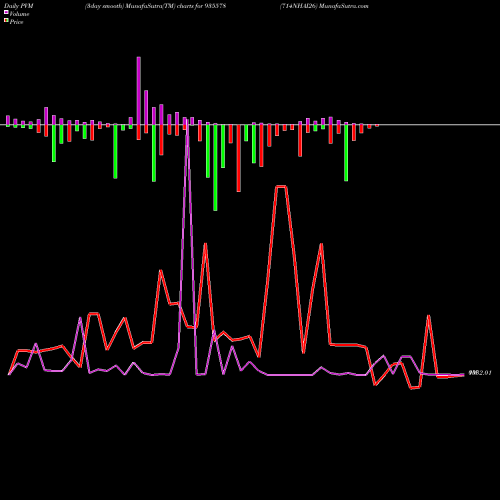
Task: Click the purple Volume legend swatch
Action: [x=6, y=12]
